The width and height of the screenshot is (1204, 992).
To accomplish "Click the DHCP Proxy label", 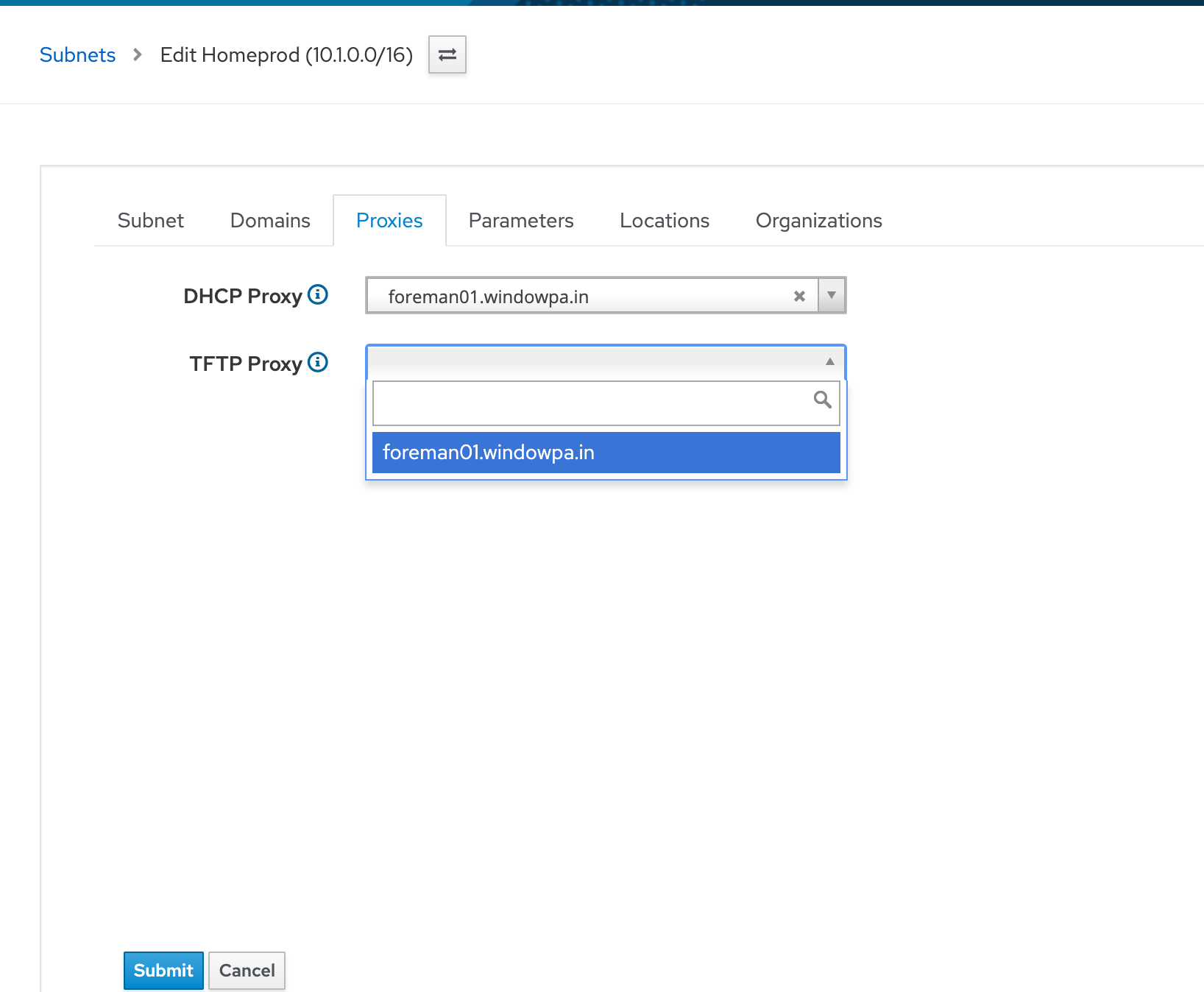I will 243,296.
